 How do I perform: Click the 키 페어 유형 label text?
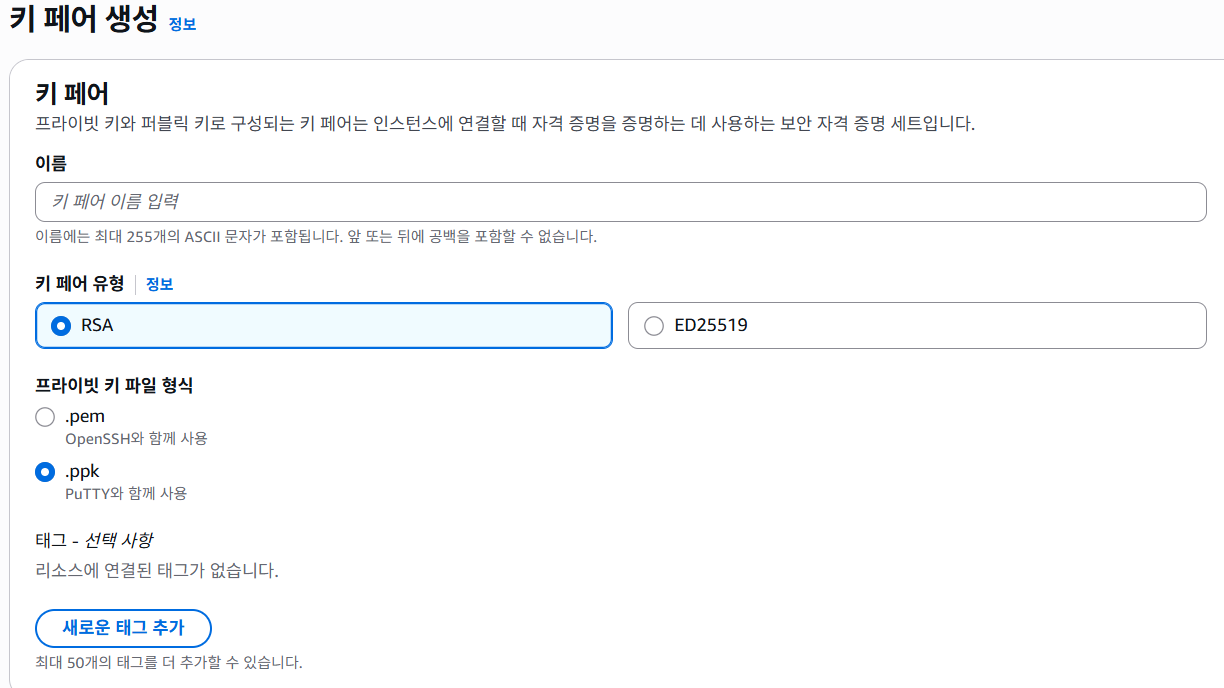pyautogui.click(x=80, y=284)
